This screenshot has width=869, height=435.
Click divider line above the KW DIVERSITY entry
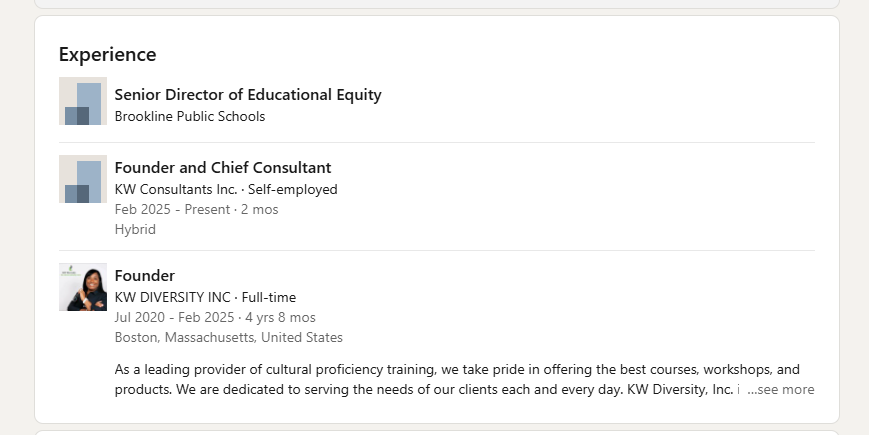click(x=437, y=250)
